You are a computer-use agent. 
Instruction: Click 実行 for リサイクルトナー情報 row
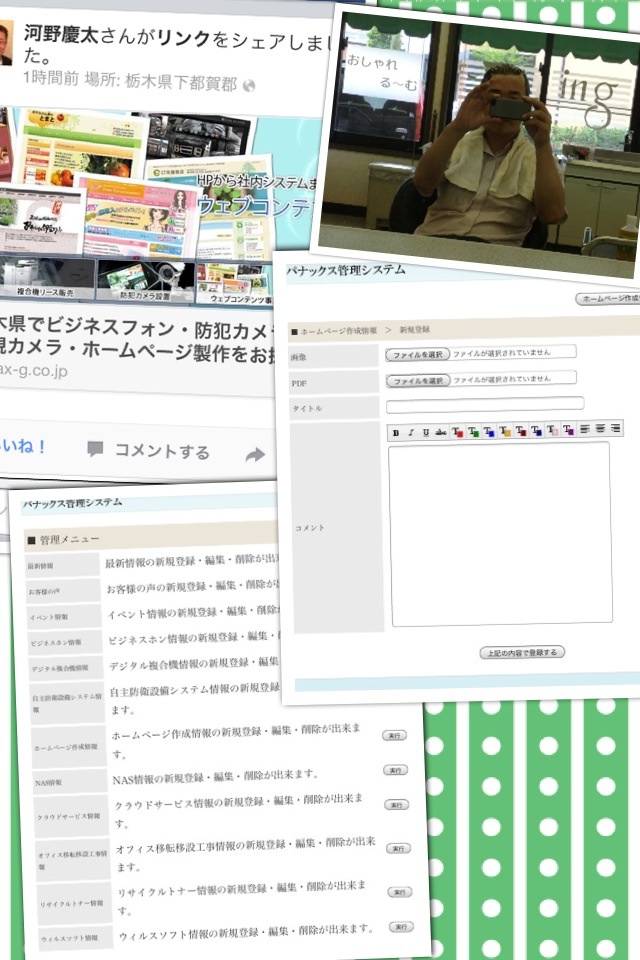pos(400,892)
